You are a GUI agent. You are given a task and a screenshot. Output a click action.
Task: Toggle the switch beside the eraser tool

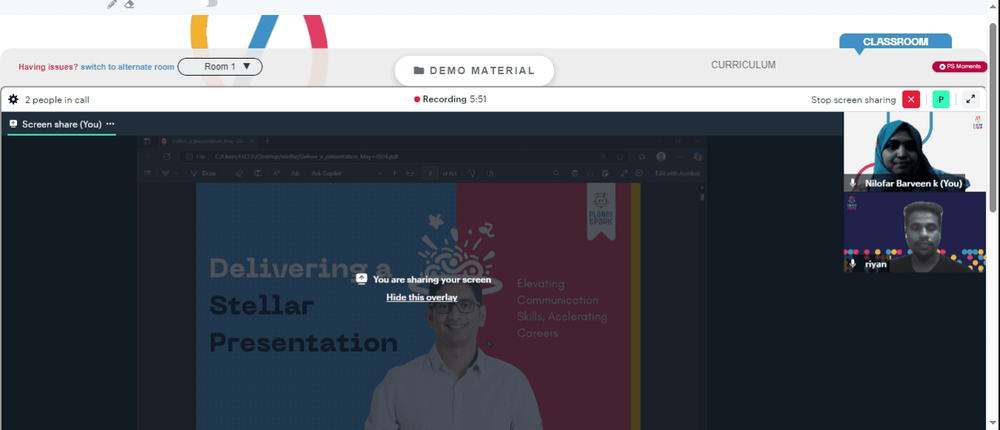209,3
